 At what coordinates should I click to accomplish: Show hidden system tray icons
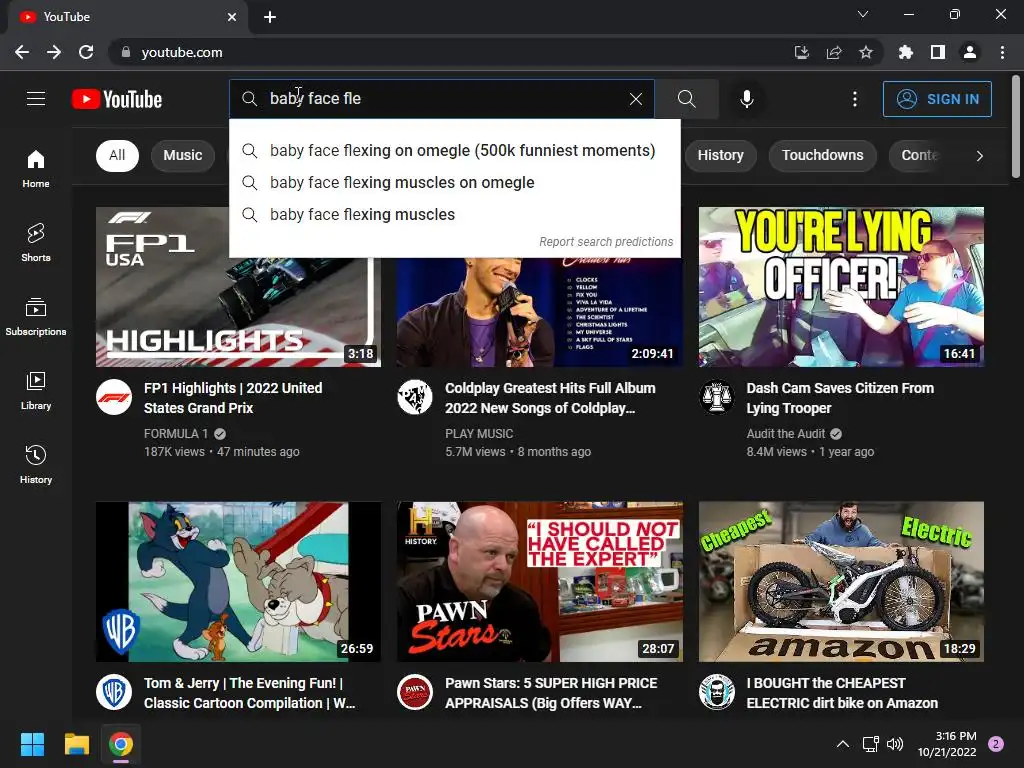pos(842,744)
